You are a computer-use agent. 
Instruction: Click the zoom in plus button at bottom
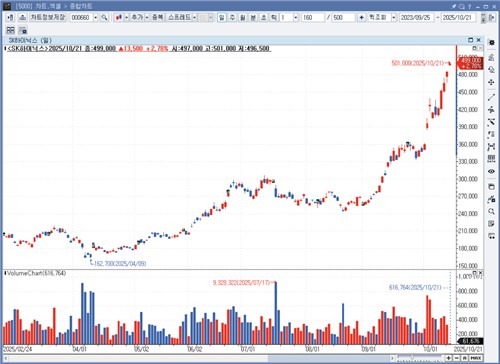pyautogui.click(x=449, y=358)
